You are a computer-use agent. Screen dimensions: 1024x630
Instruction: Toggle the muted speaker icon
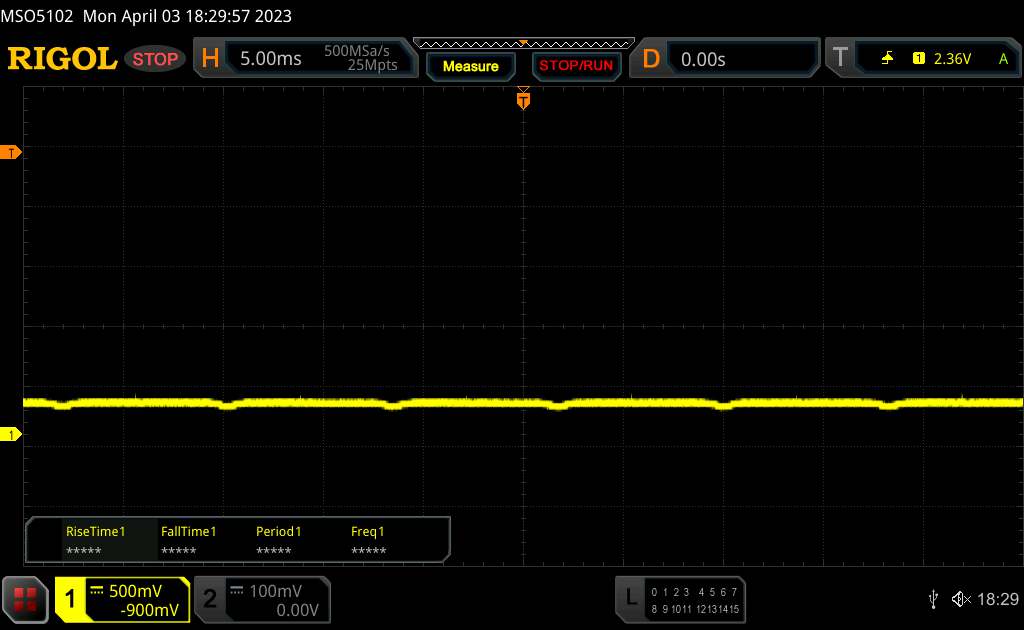point(961,599)
